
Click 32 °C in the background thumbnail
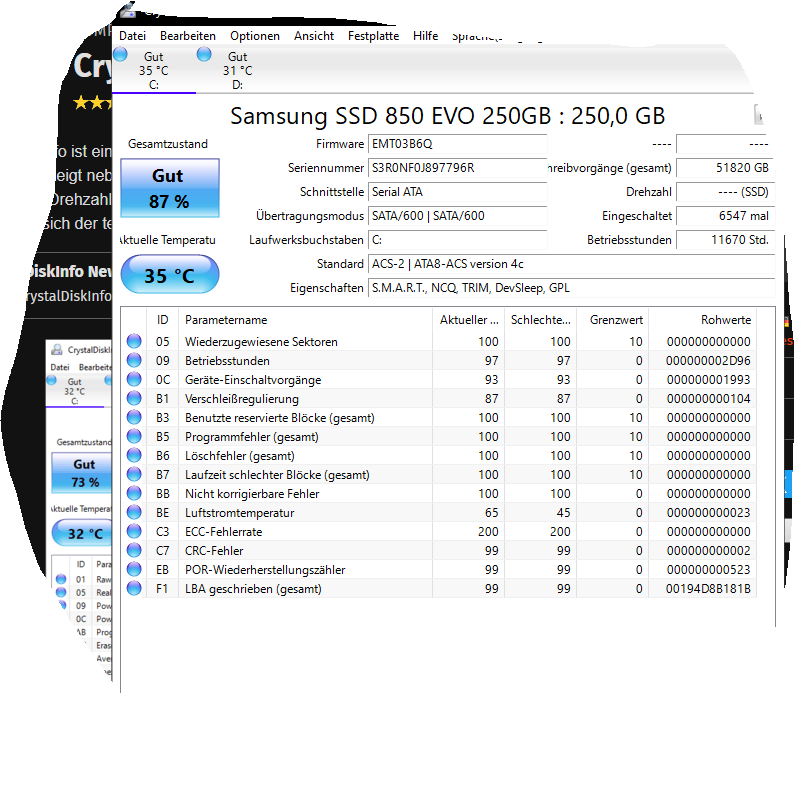pyautogui.click(x=82, y=533)
